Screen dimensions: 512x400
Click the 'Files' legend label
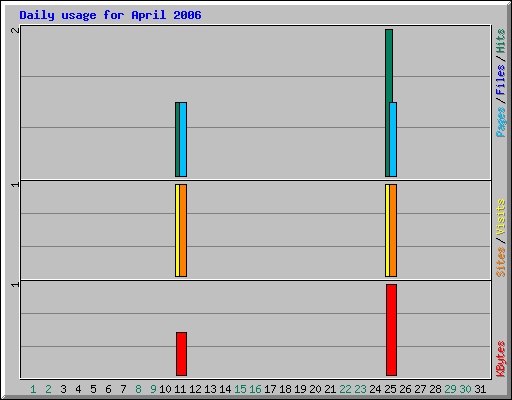point(501,79)
